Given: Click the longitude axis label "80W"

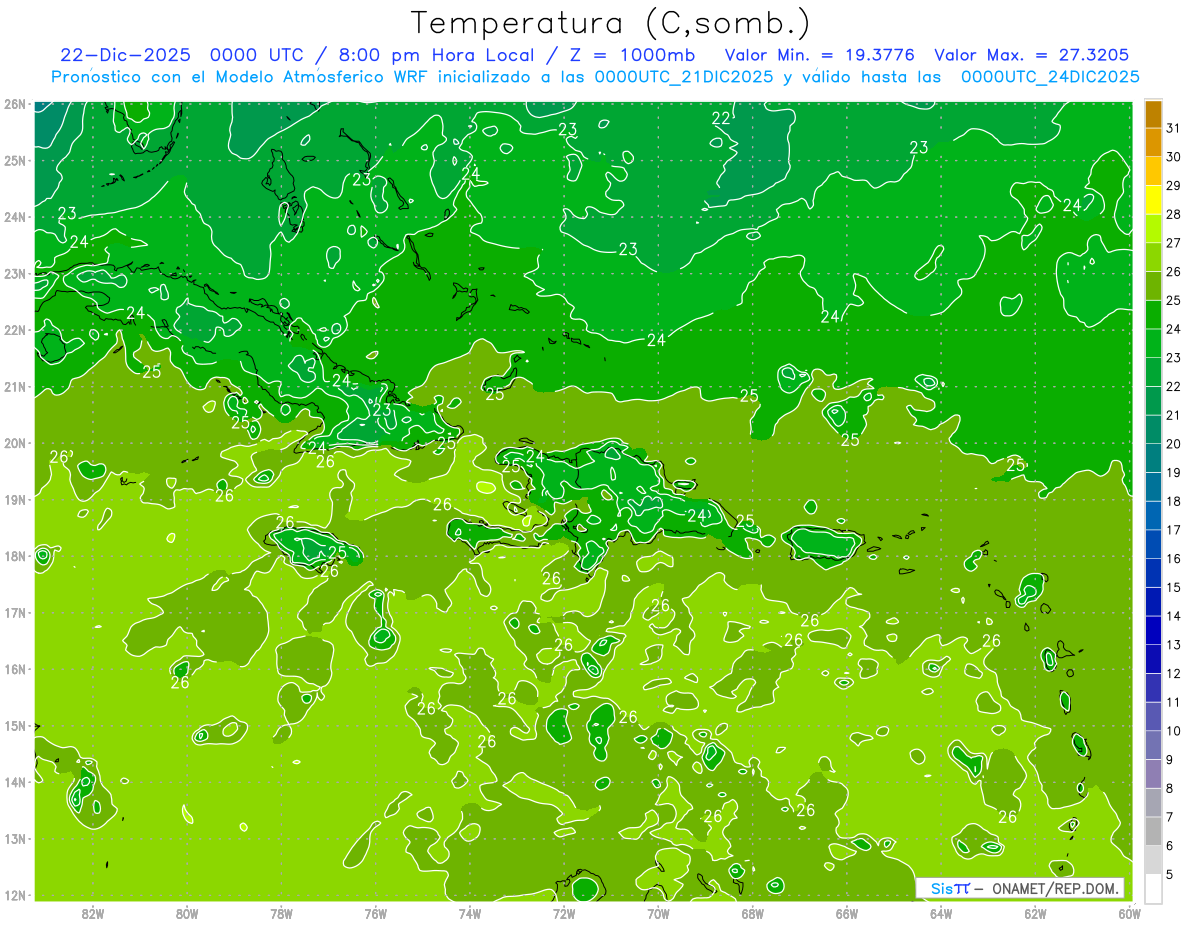Looking at the screenshot, I should 187,913.
